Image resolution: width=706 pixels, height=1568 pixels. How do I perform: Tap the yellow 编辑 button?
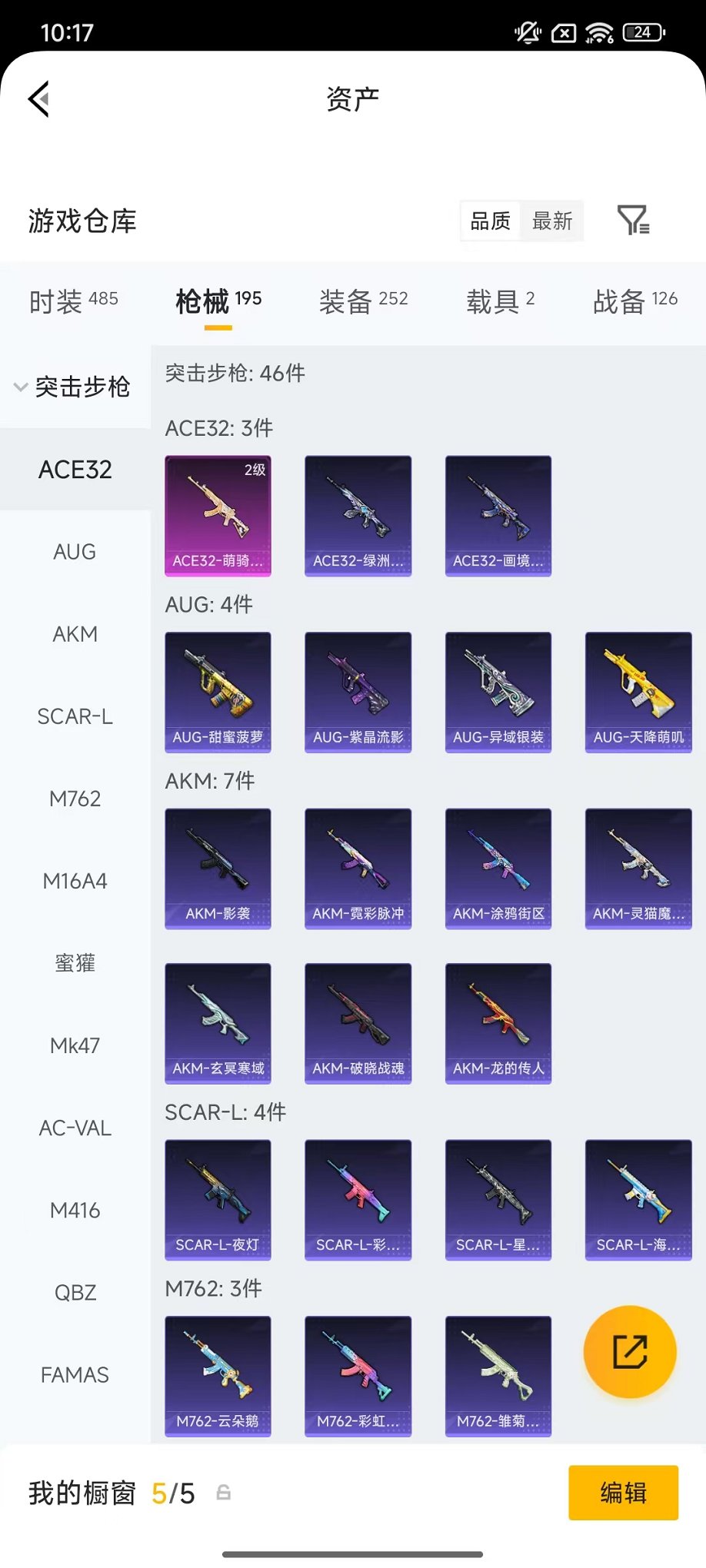[x=624, y=1493]
